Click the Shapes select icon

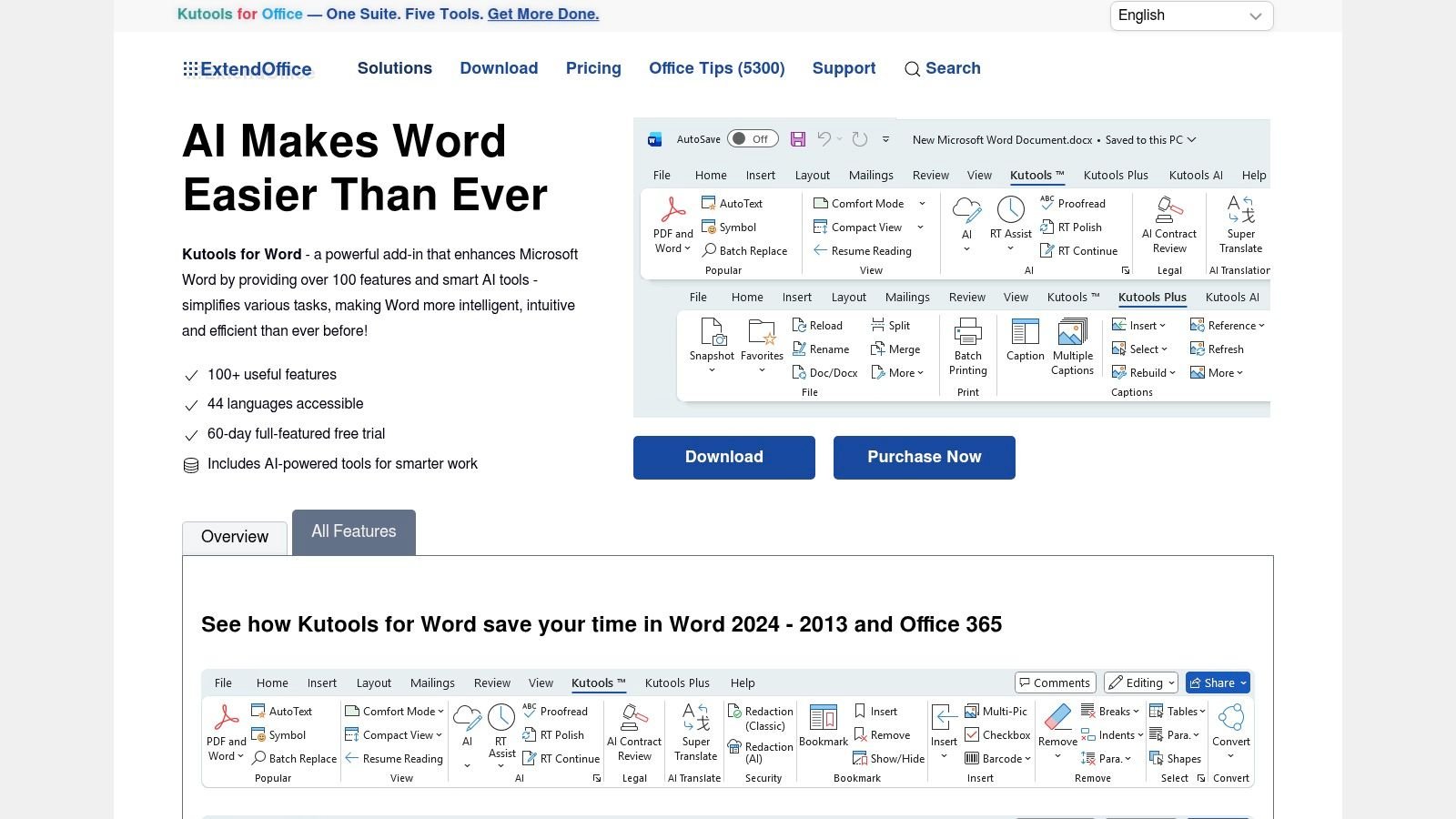tap(1157, 758)
